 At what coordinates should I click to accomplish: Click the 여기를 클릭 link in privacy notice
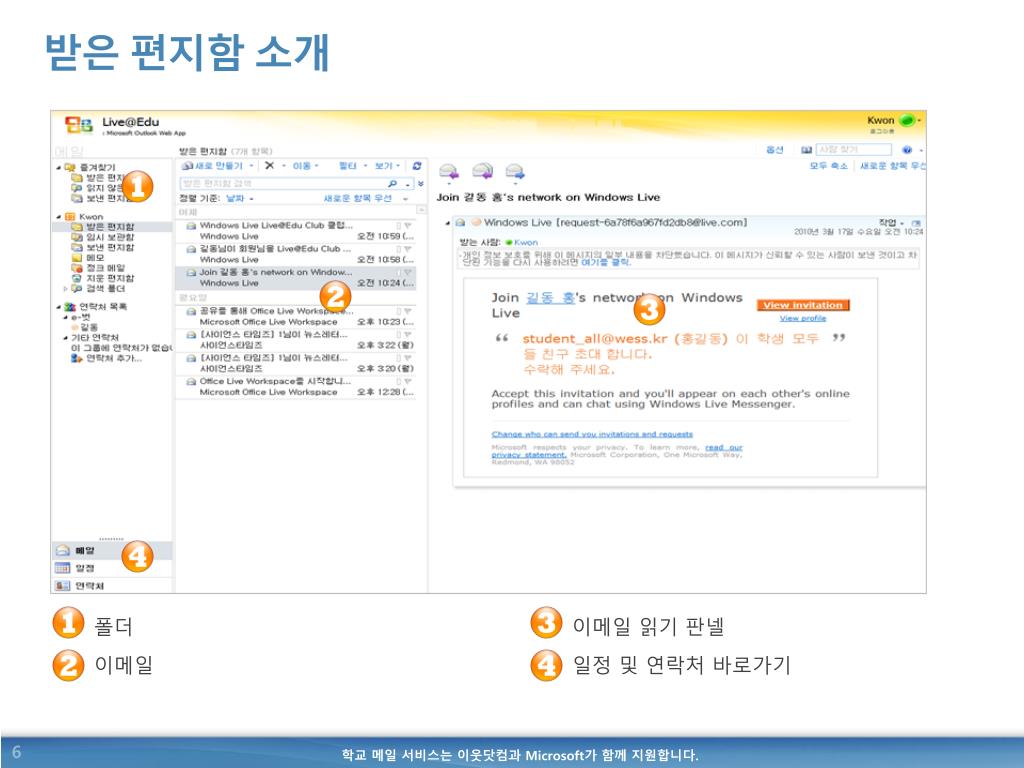click(606, 263)
